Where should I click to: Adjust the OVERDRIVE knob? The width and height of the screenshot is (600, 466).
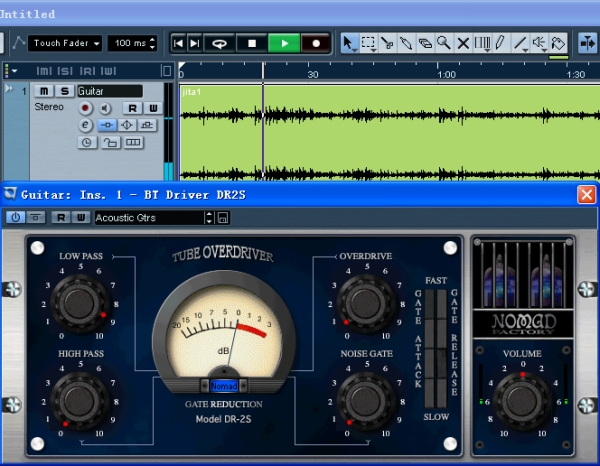366,304
